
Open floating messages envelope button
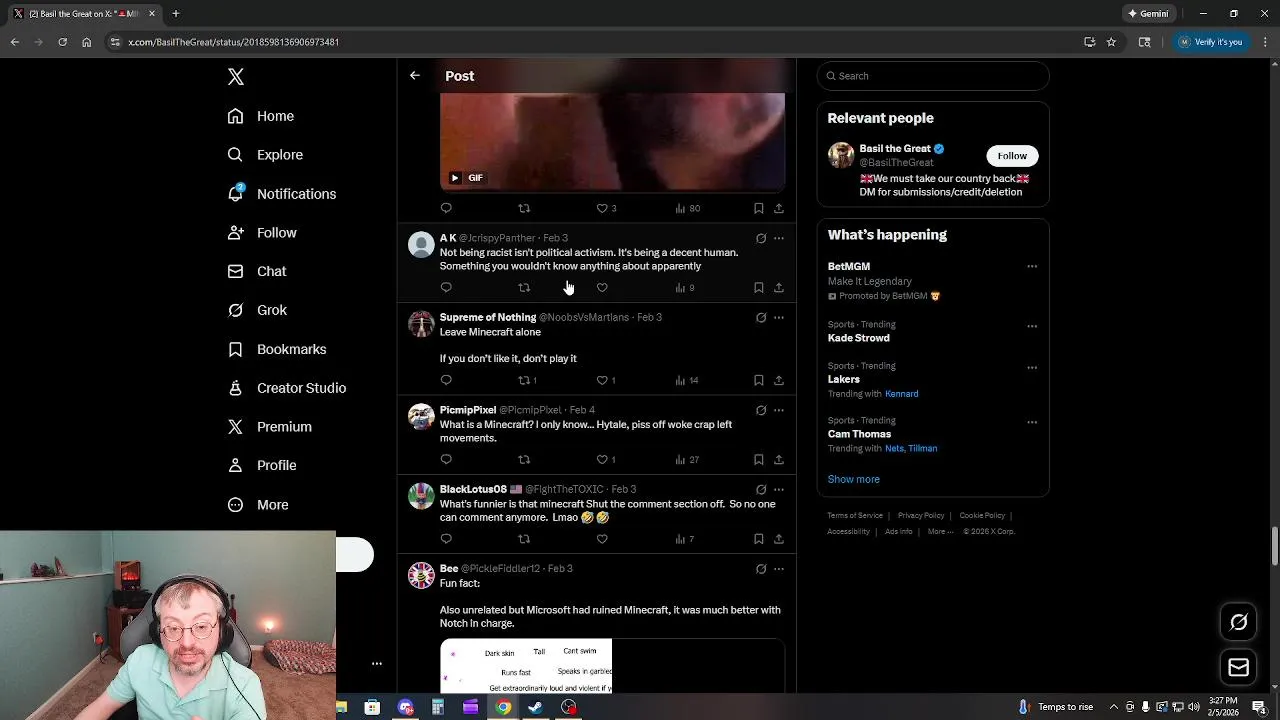(x=1238, y=668)
